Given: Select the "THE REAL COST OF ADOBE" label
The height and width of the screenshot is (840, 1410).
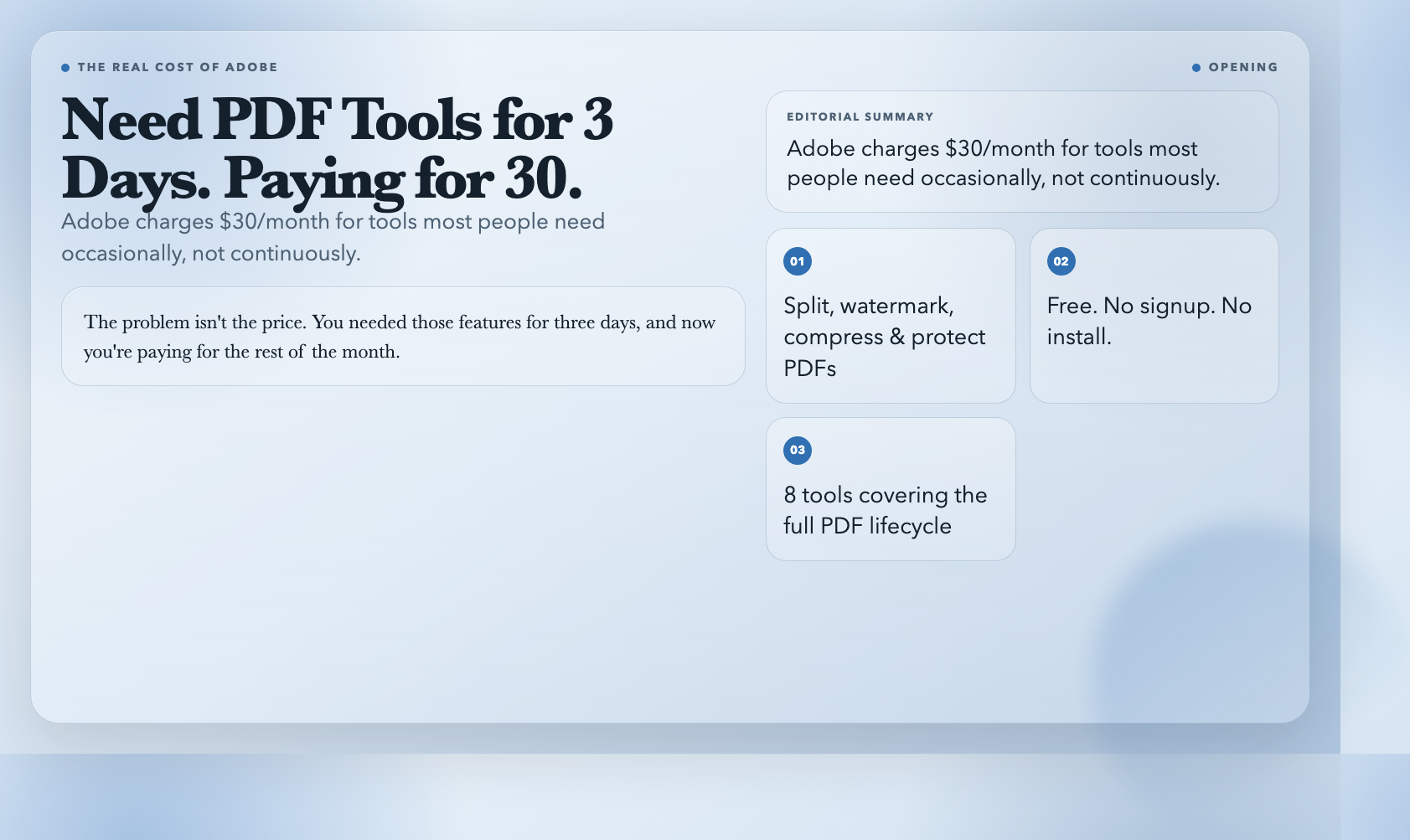Looking at the screenshot, I should click(x=177, y=67).
